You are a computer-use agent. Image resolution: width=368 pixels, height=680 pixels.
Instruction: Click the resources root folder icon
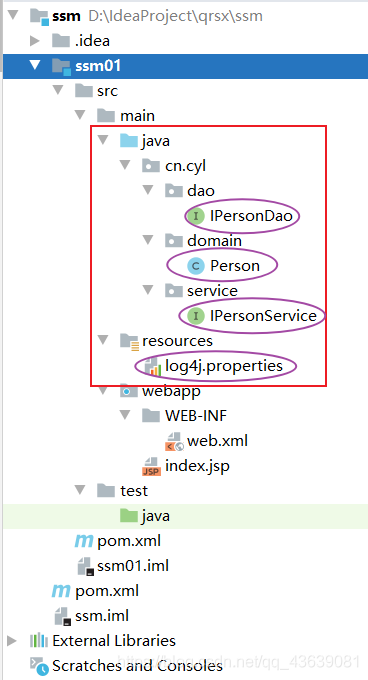tap(129, 341)
